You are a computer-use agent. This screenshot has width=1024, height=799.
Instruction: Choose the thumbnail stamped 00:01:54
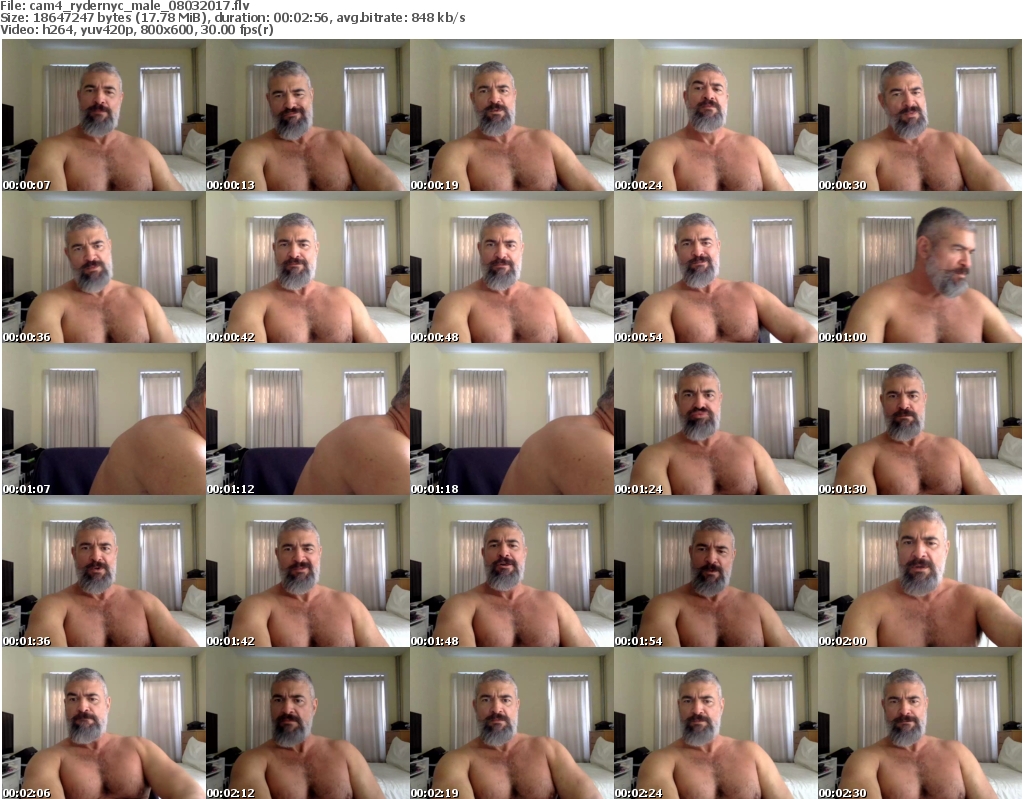tap(716, 571)
